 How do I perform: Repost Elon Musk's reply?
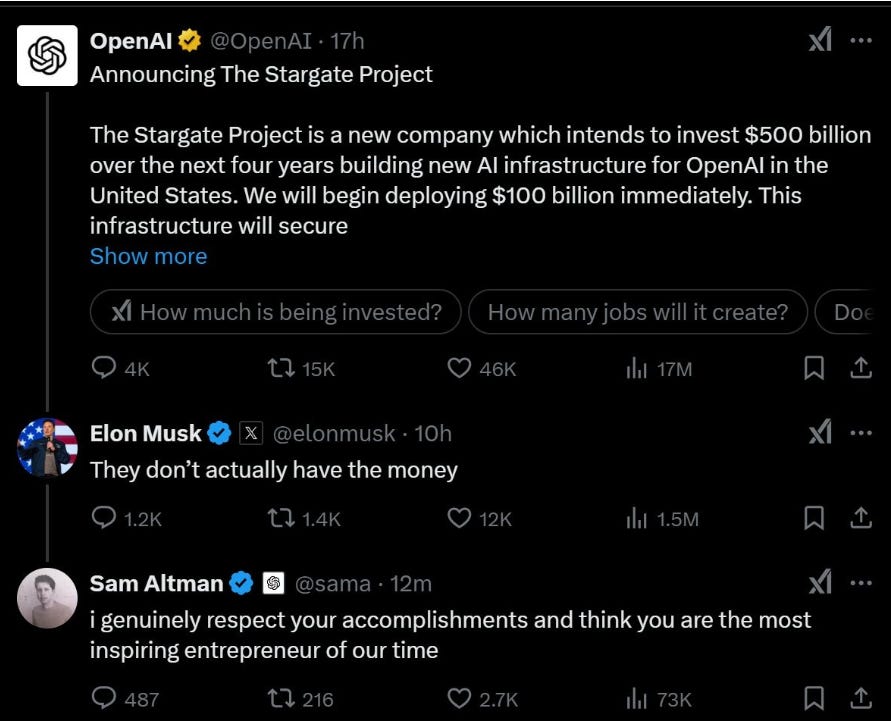pos(281,518)
